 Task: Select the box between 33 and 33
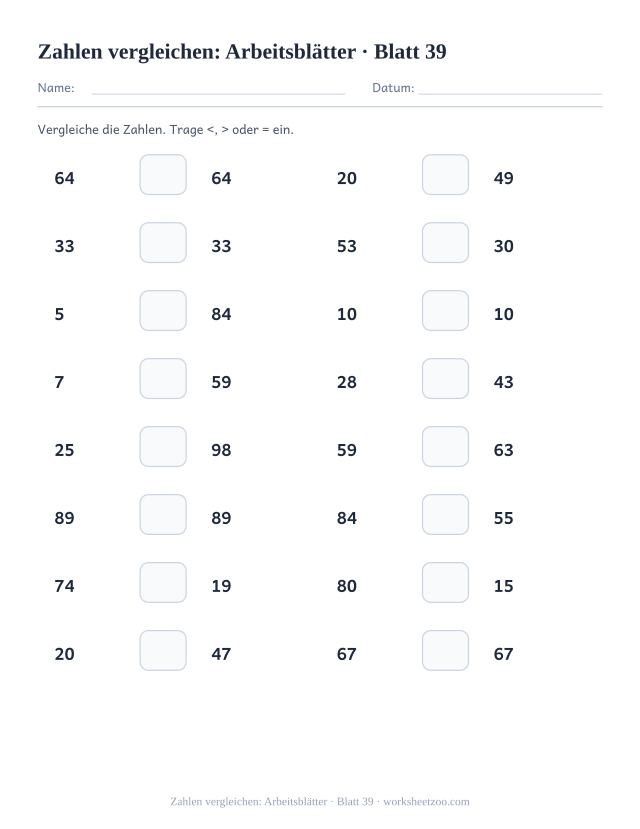pyautogui.click(x=163, y=243)
